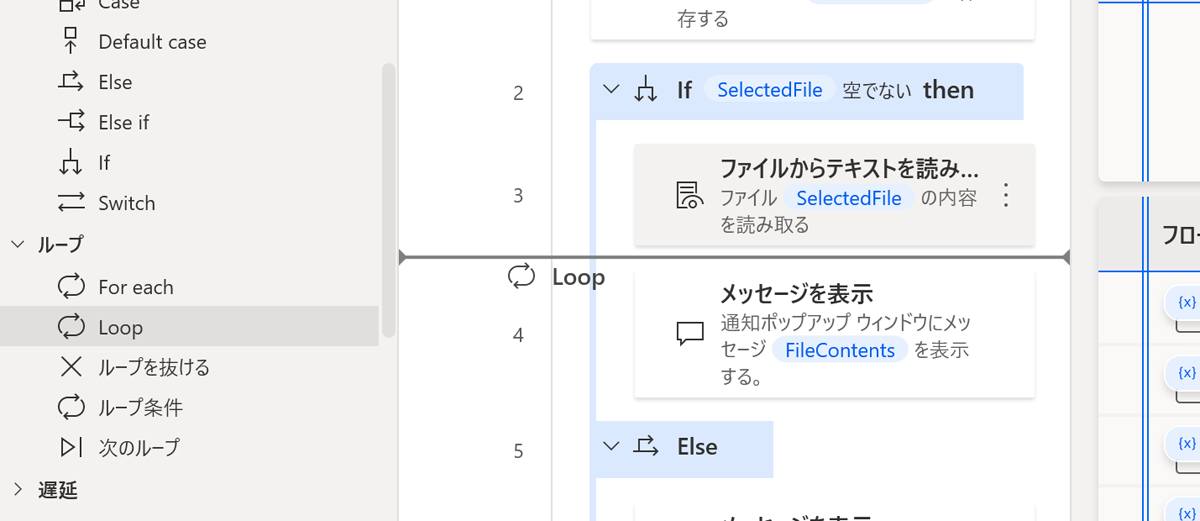Click the message bubble icon in step 4

(x=690, y=334)
